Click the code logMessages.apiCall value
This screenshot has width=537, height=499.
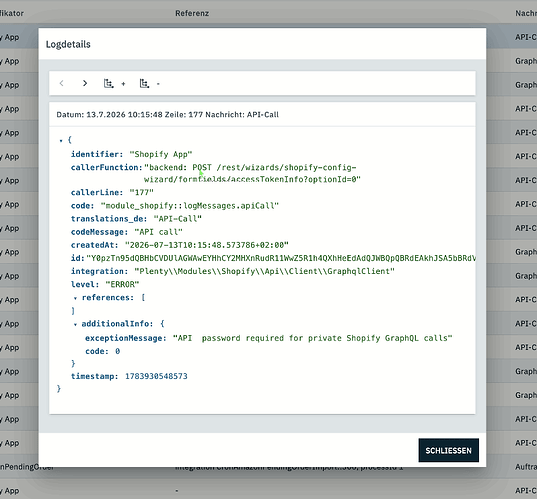(x=190, y=206)
